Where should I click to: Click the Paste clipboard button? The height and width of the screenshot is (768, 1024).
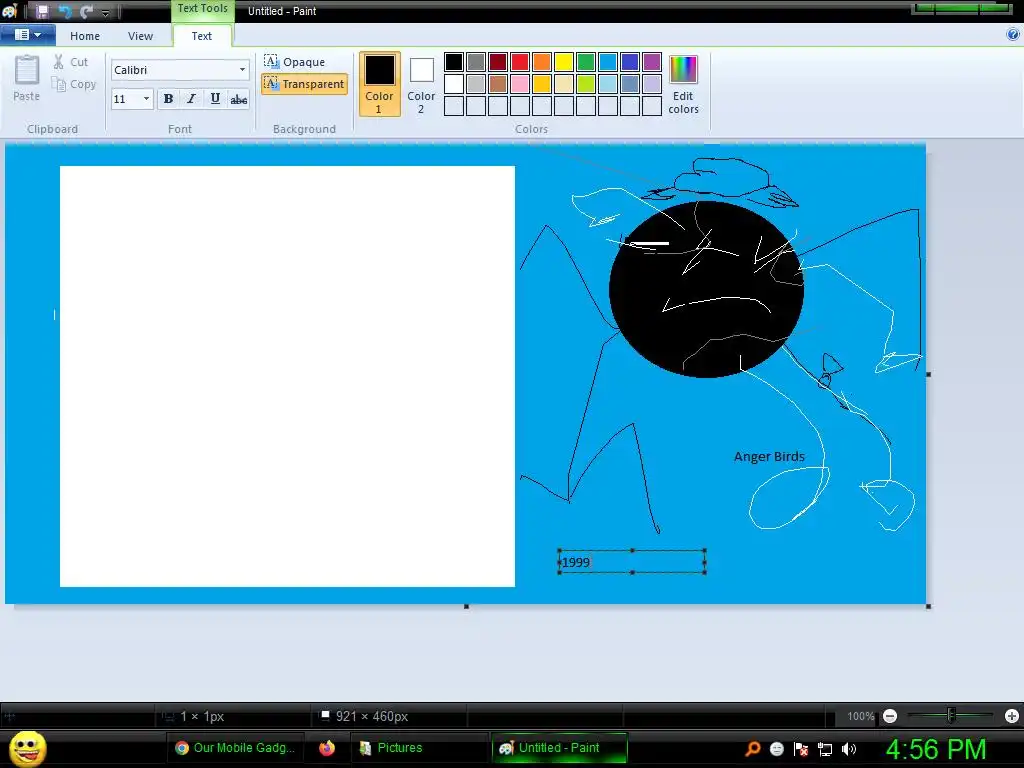pos(26,78)
